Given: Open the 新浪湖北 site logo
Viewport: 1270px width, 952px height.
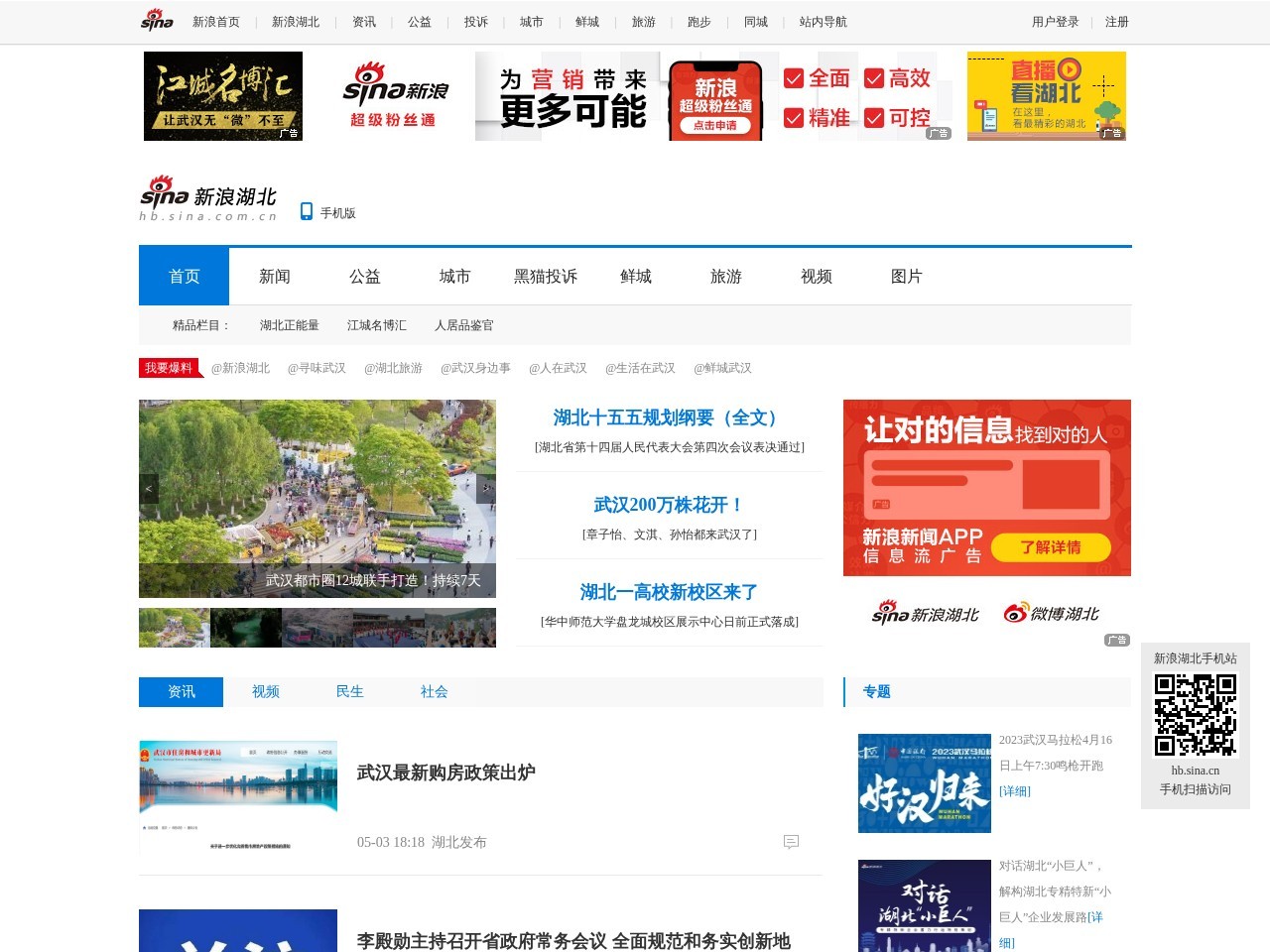Looking at the screenshot, I should 208,199.
